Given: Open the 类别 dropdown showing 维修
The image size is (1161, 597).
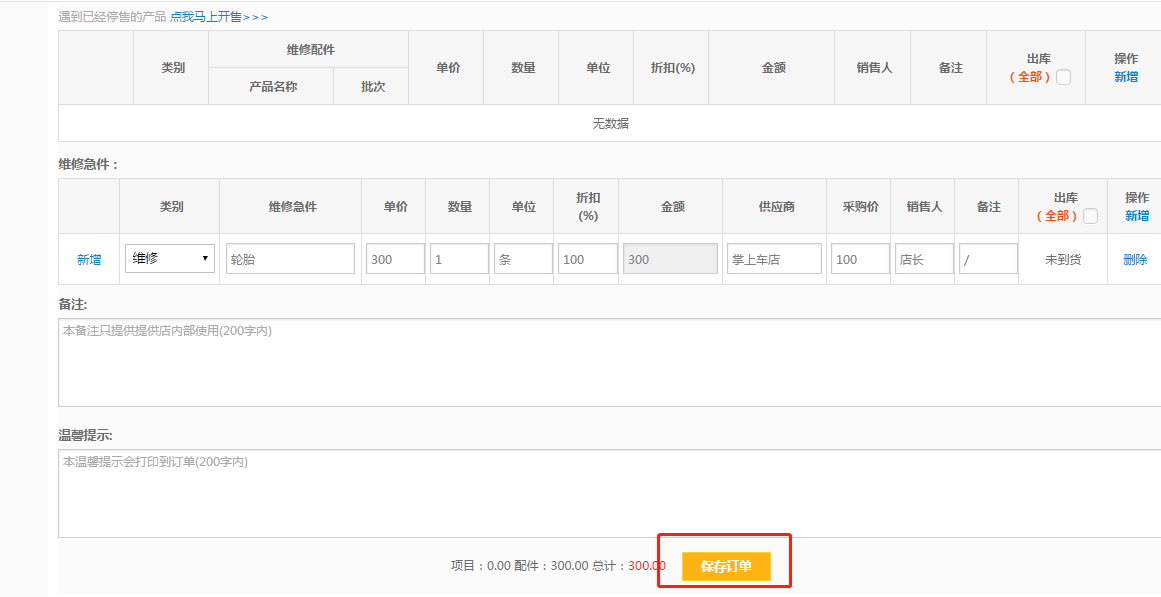Looking at the screenshot, I should 169,259.
